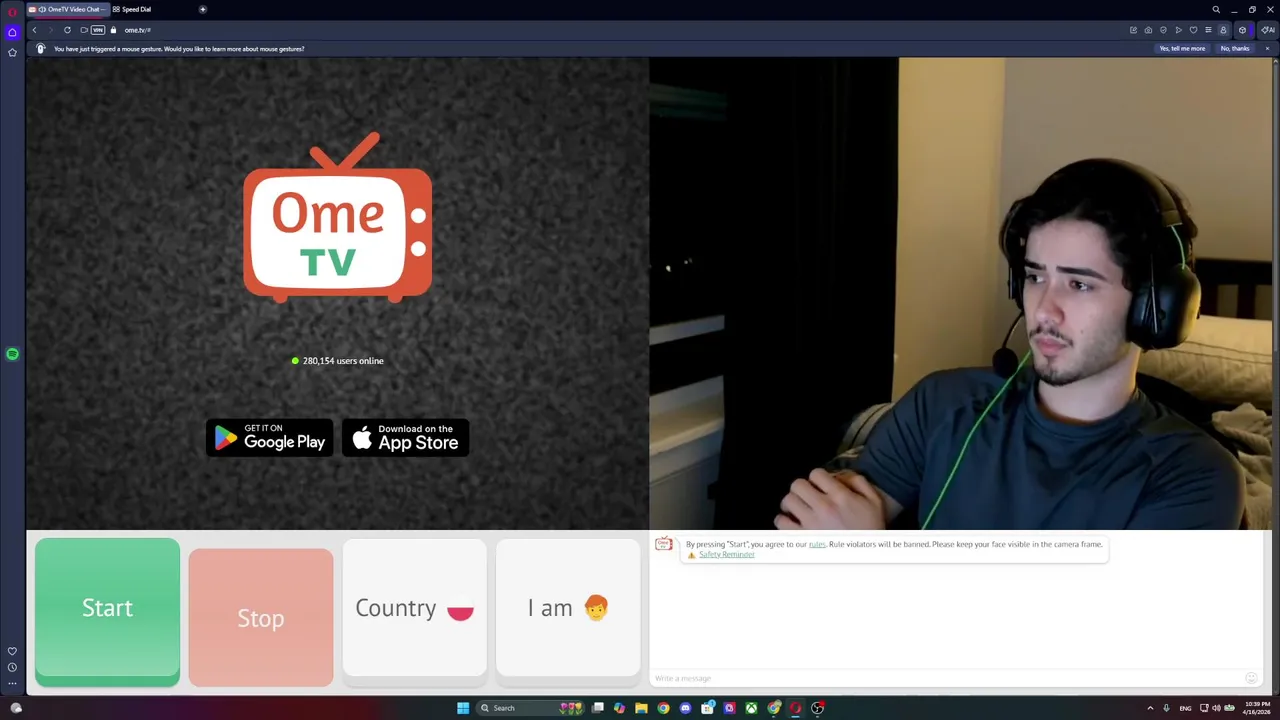Open the Xbox app from taskbar
Screen dimensions: 1280x720
[x=751, y=708]
